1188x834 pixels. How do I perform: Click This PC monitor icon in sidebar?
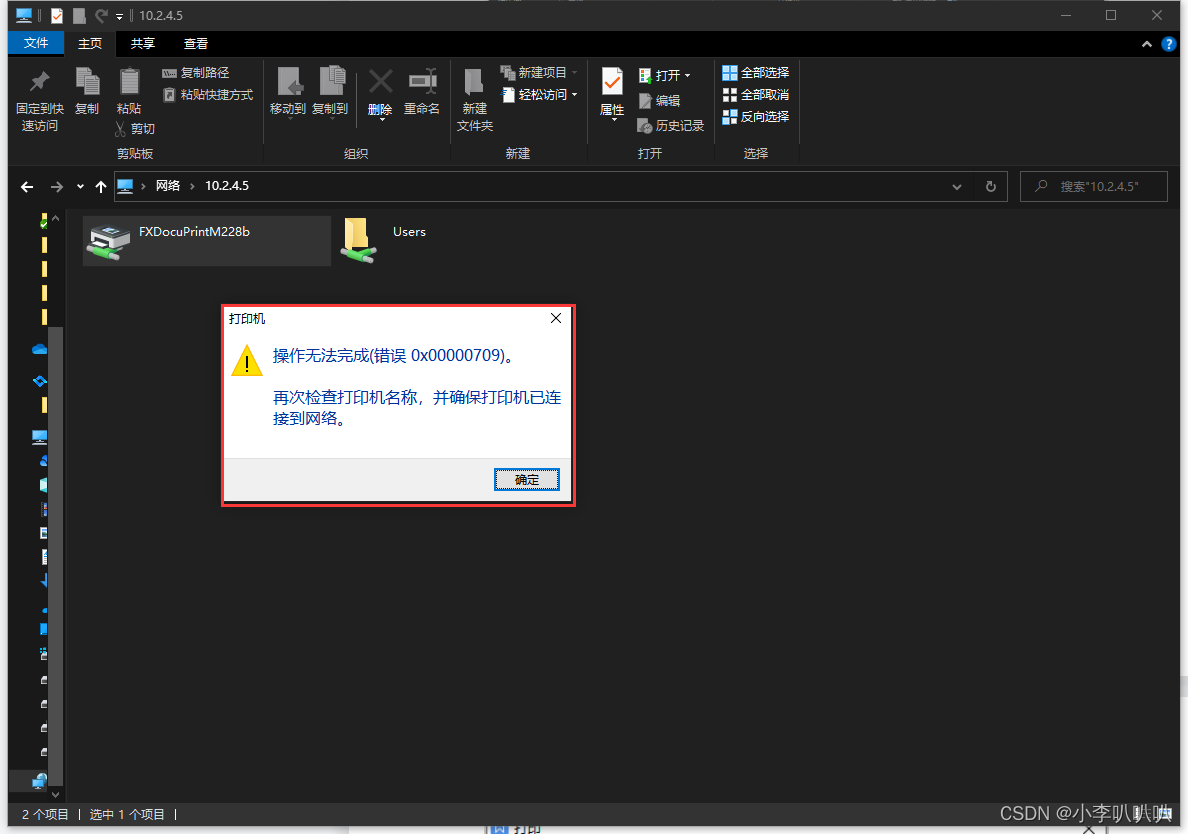point(39,437)
